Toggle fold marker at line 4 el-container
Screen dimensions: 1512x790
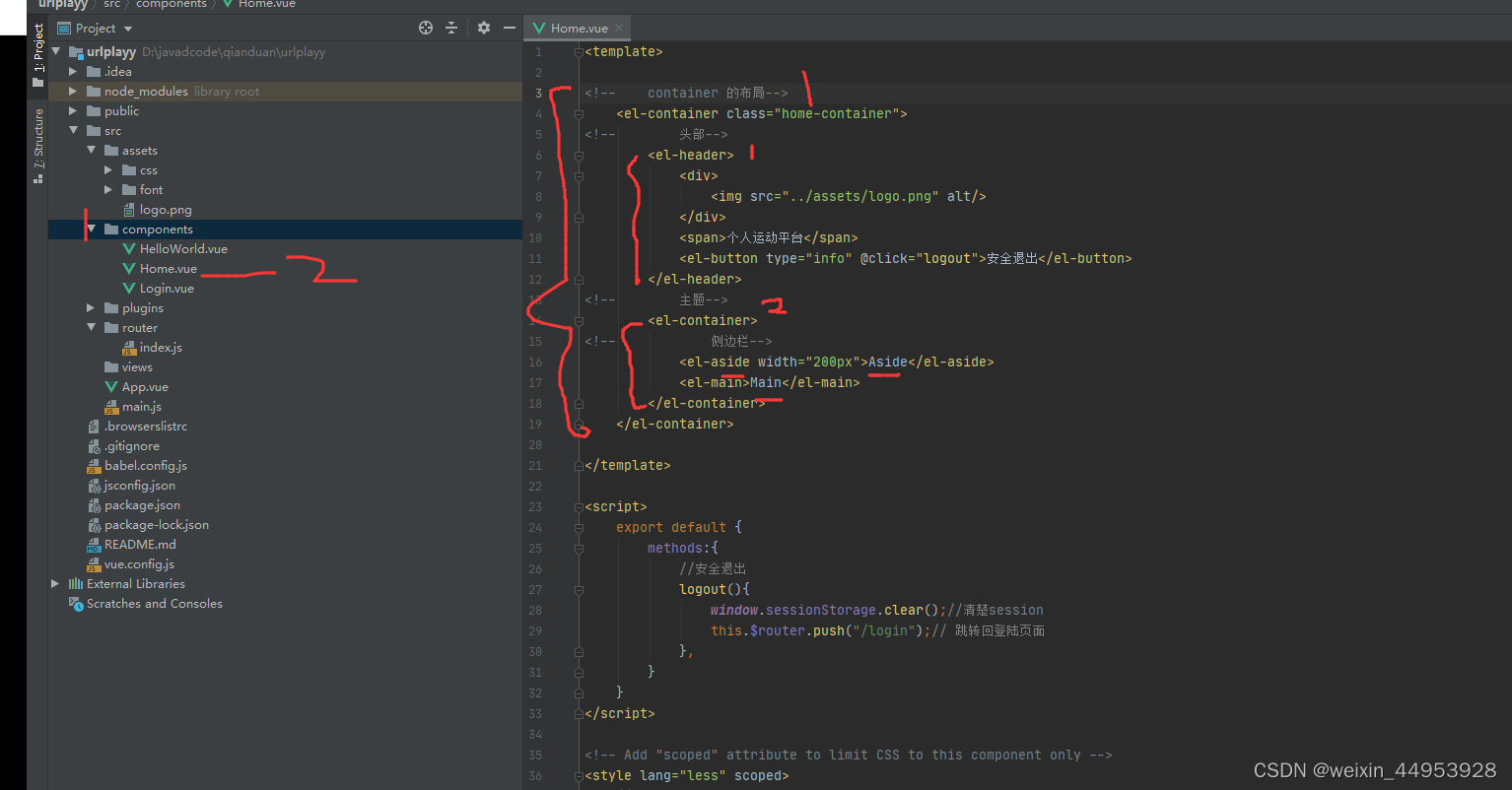(x=580, y=113)
